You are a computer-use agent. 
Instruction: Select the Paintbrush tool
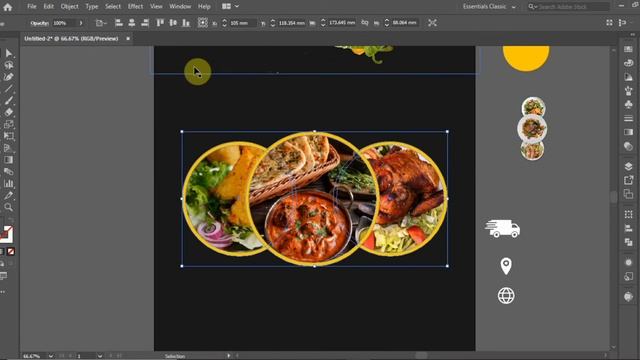pos(9,100)
